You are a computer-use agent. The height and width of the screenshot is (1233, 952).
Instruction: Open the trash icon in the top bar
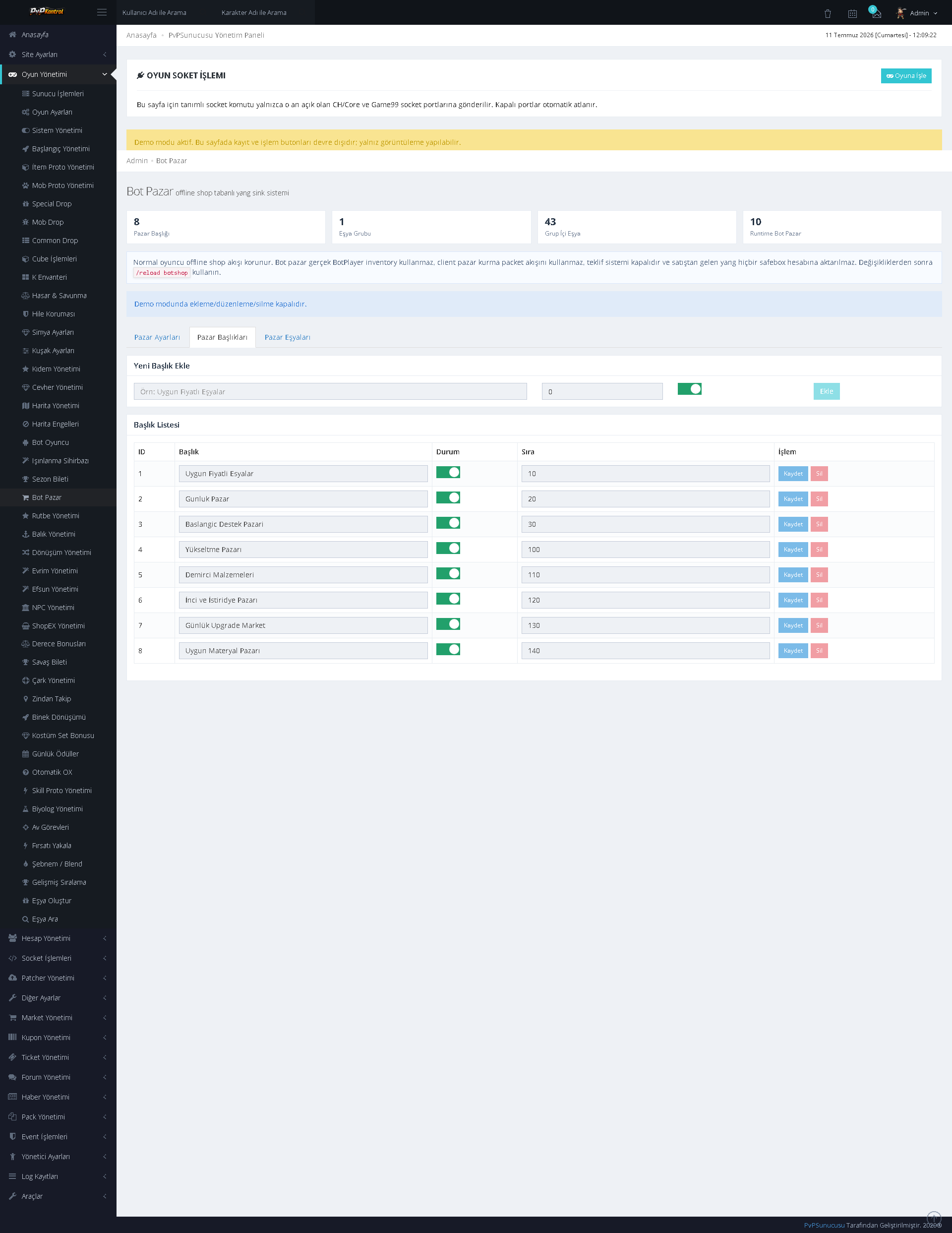(827, 13)
